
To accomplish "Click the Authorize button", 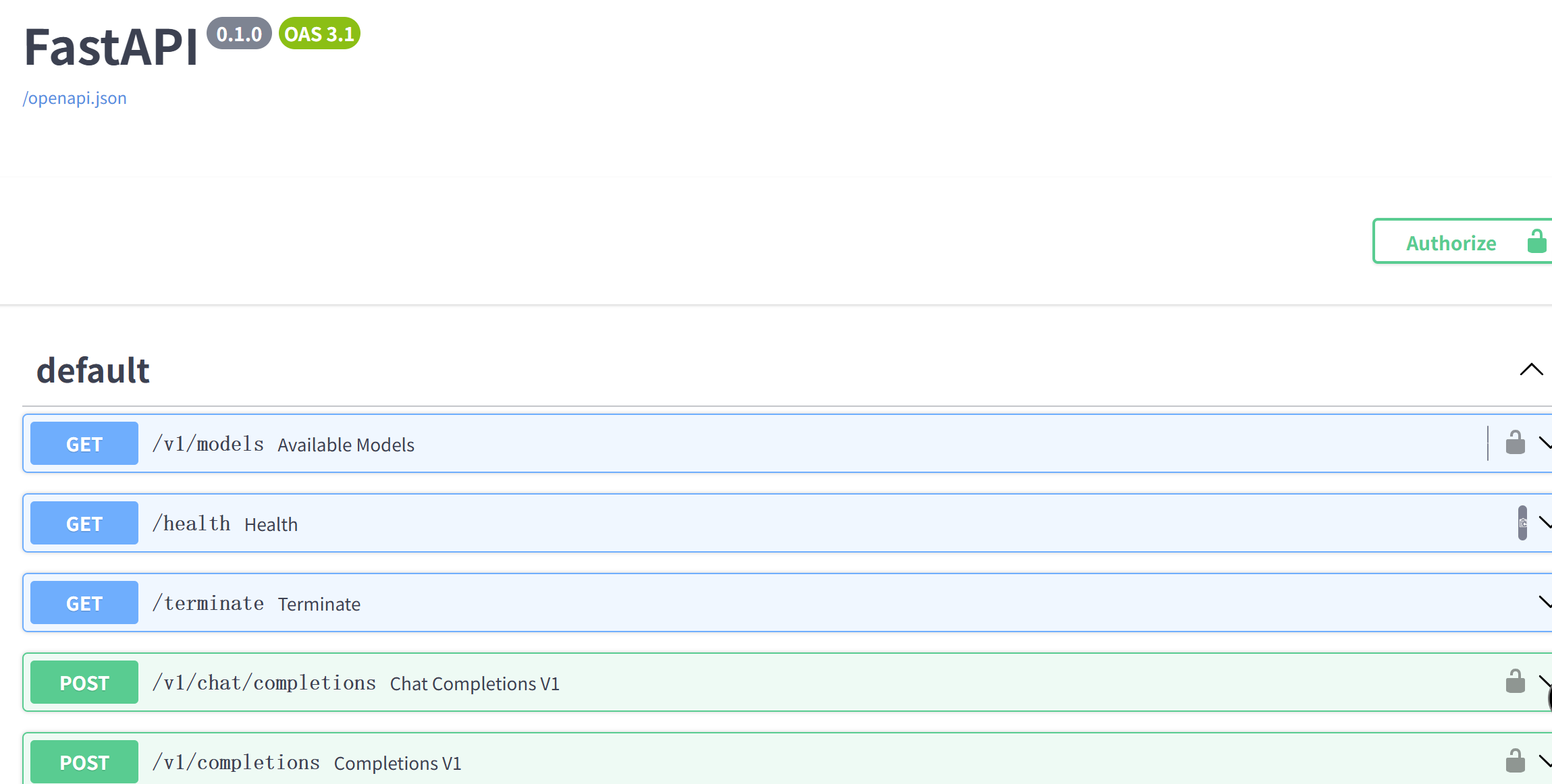I will click(x=1463, y=242).
